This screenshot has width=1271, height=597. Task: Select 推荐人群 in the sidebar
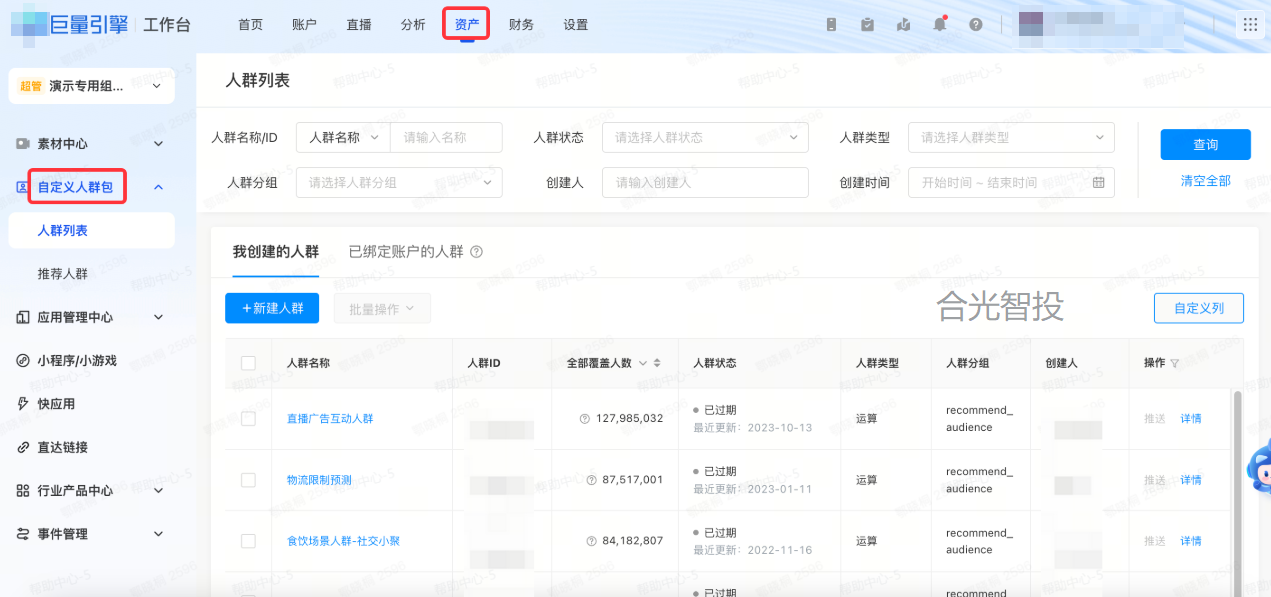click(x=63, y=274)
